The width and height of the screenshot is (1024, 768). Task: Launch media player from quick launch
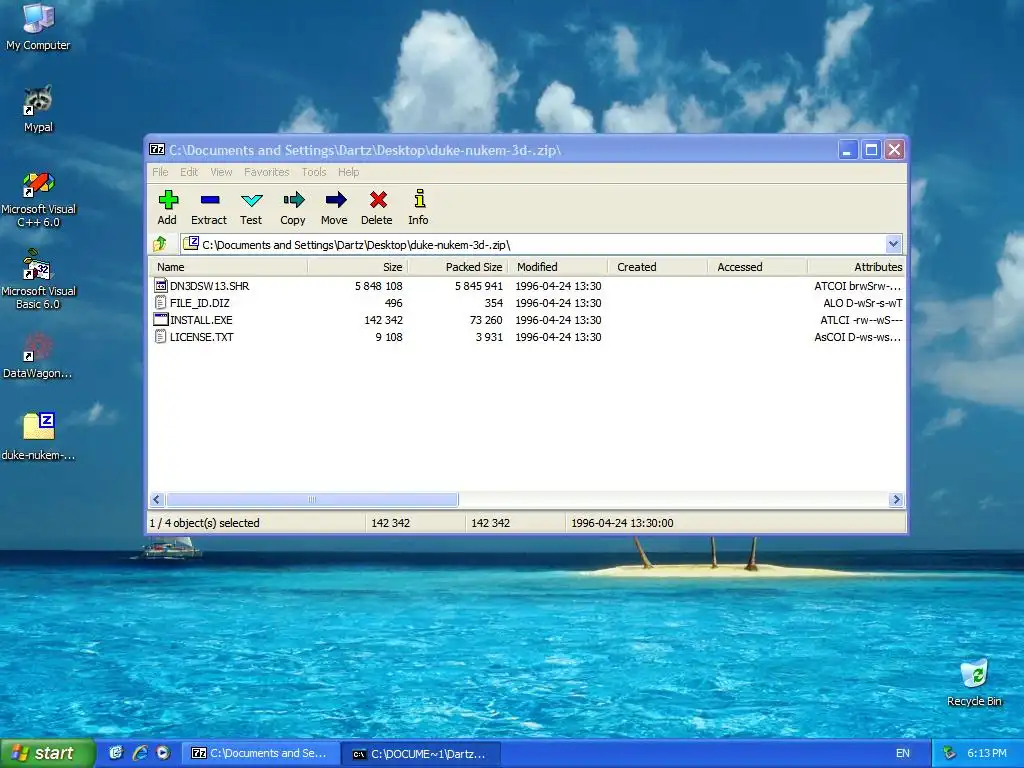coord(163,753)
